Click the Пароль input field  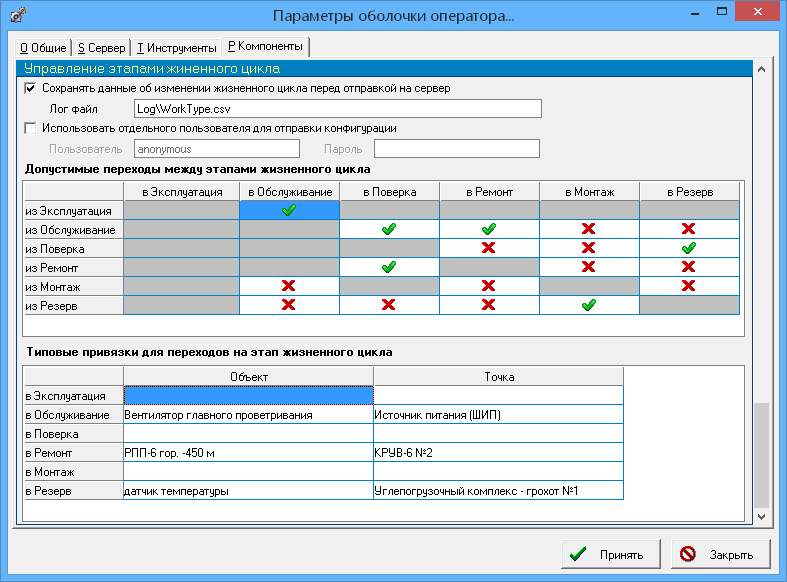[457, 149]
